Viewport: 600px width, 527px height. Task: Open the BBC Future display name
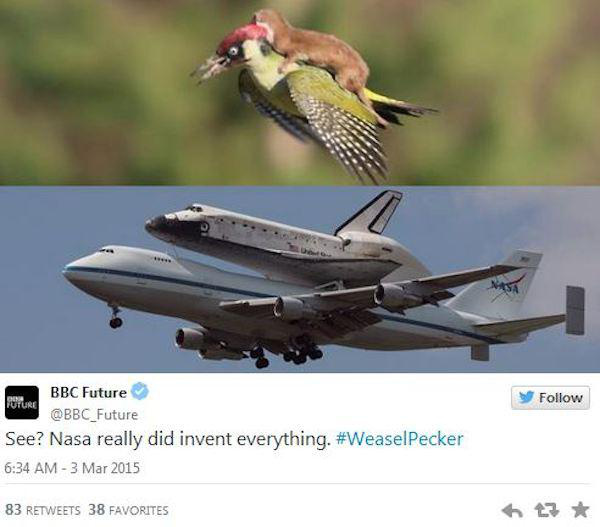click(88, 392)
